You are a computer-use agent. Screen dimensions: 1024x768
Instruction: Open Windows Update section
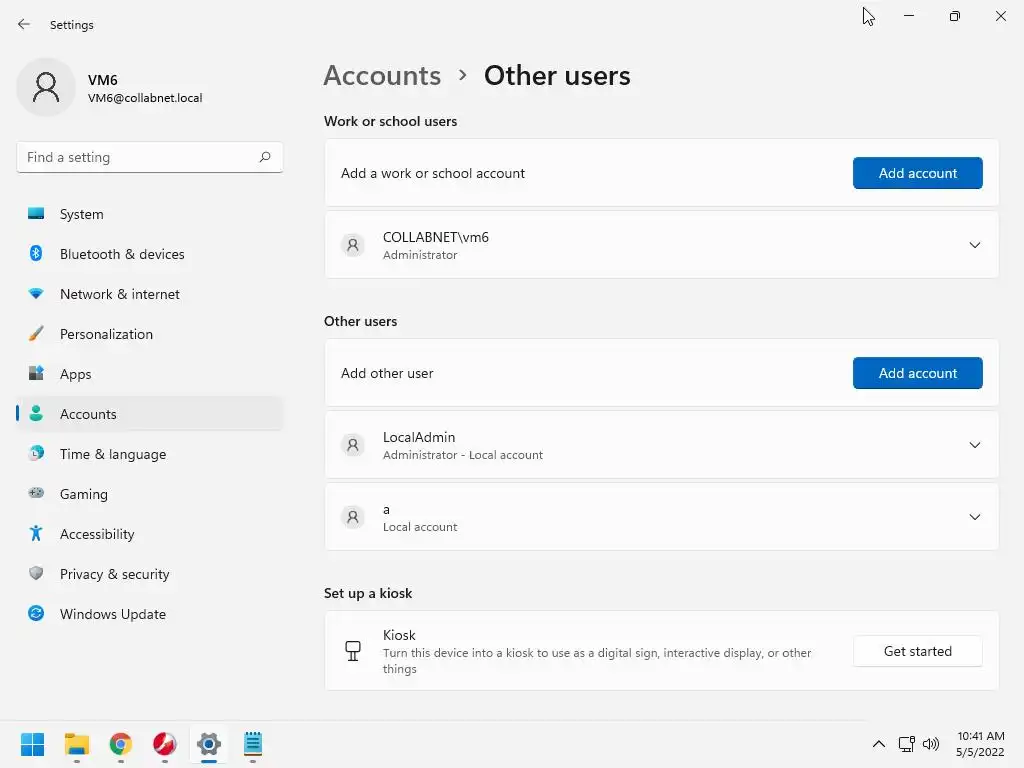(x=112, y=614)
